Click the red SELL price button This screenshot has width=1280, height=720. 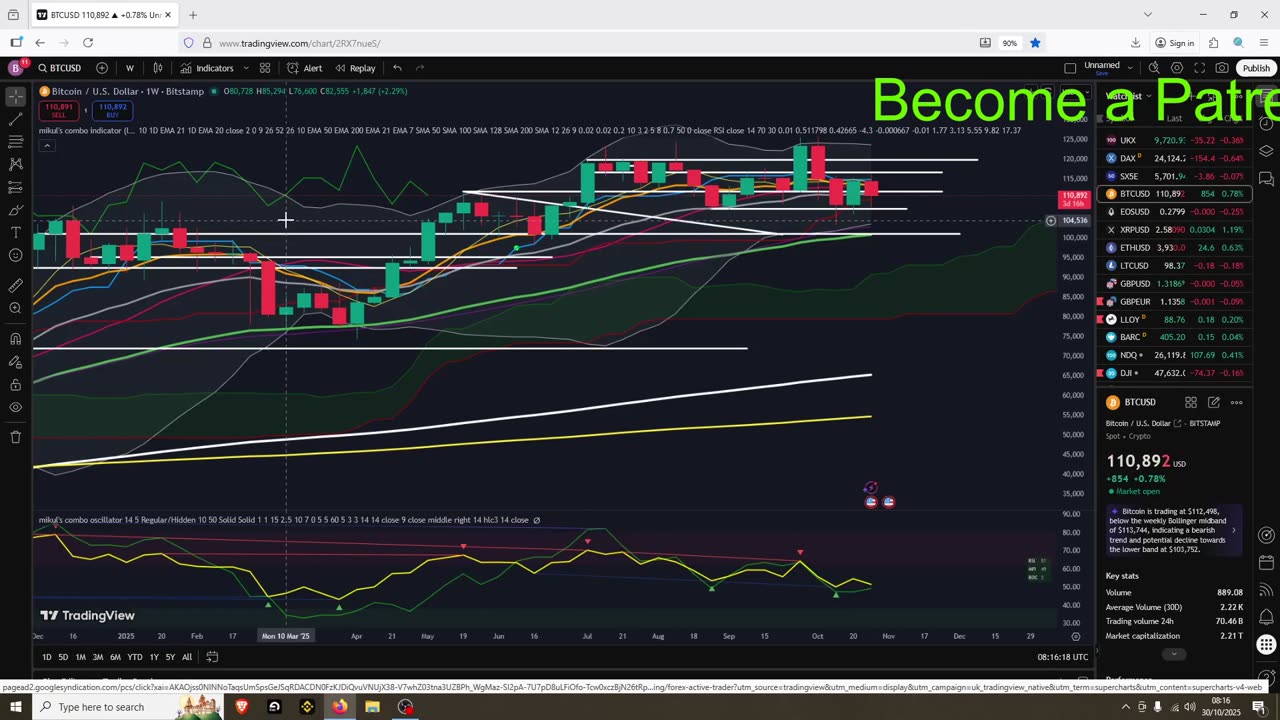pos(59,109)
